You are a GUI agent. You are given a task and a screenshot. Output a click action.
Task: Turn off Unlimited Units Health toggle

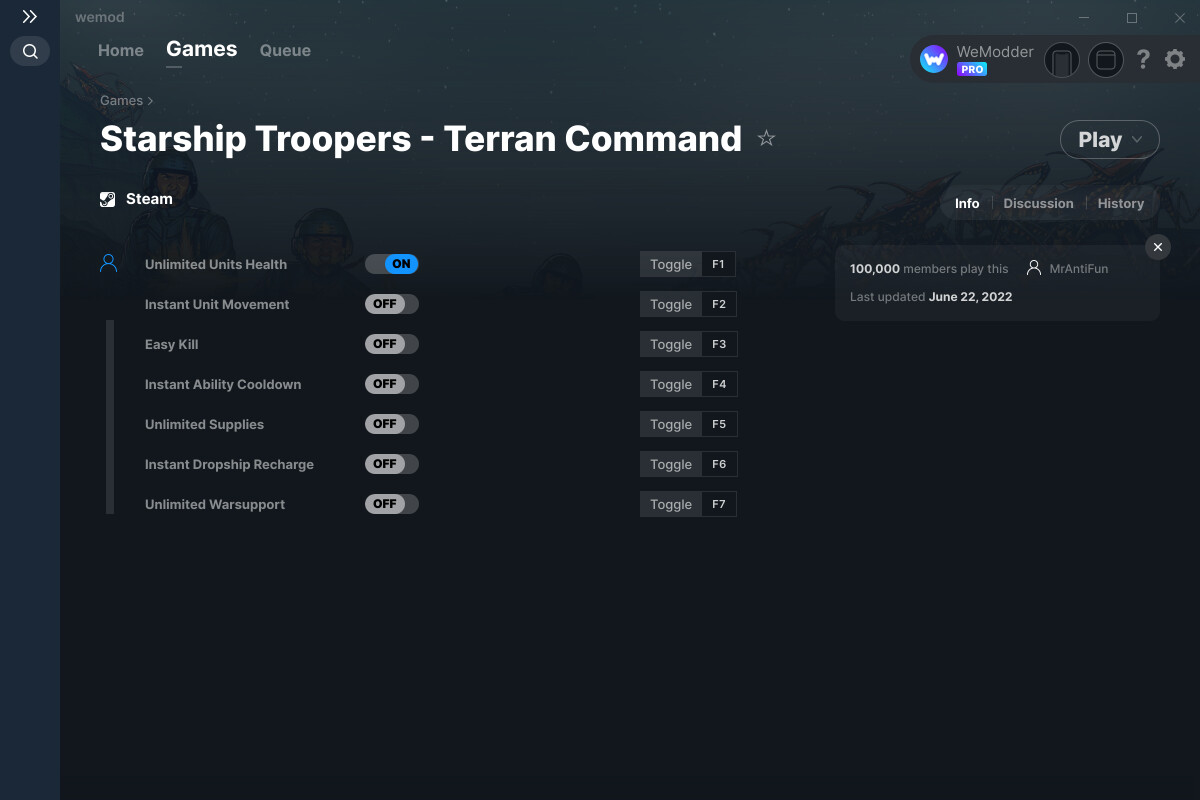[x=392, y=264]
